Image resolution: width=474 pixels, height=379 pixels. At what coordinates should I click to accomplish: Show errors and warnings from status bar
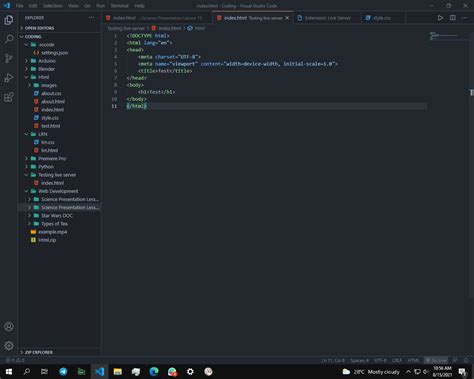tap(15, 360)
